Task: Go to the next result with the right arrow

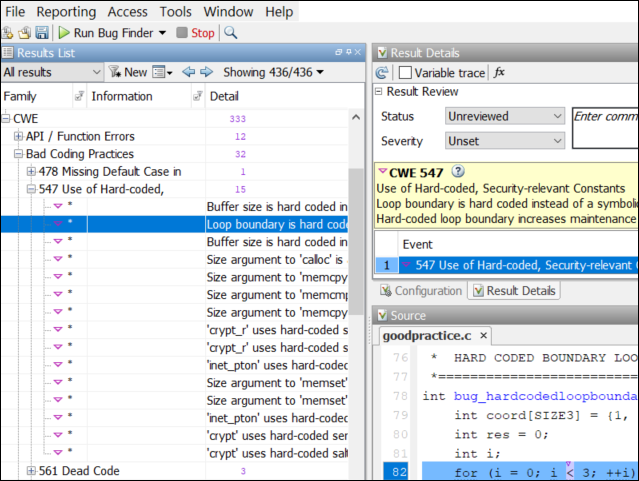Action: click(x=207, y=72)
